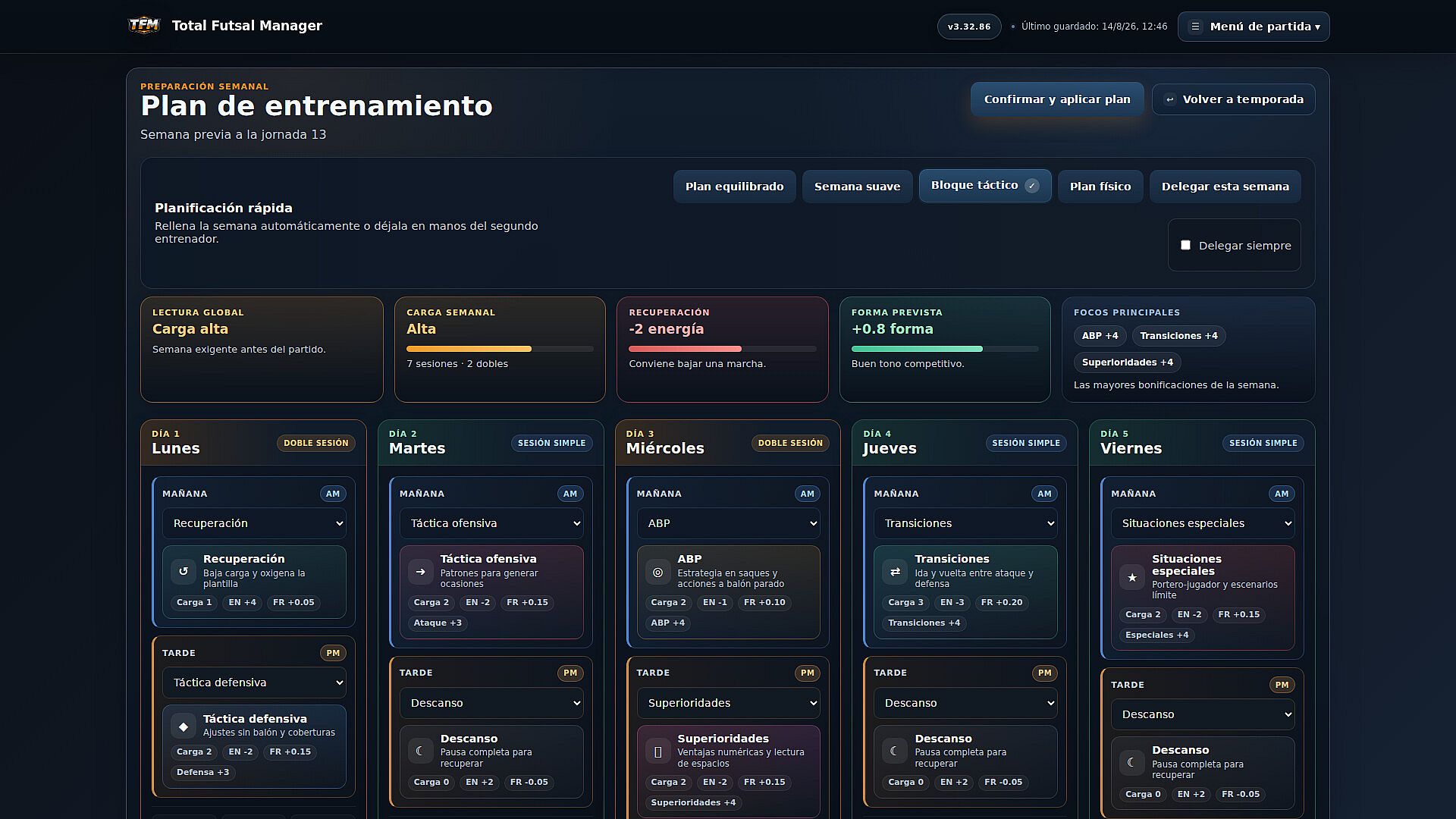Open Lunes afternoon dropdown Táctica defensiva

254,682
